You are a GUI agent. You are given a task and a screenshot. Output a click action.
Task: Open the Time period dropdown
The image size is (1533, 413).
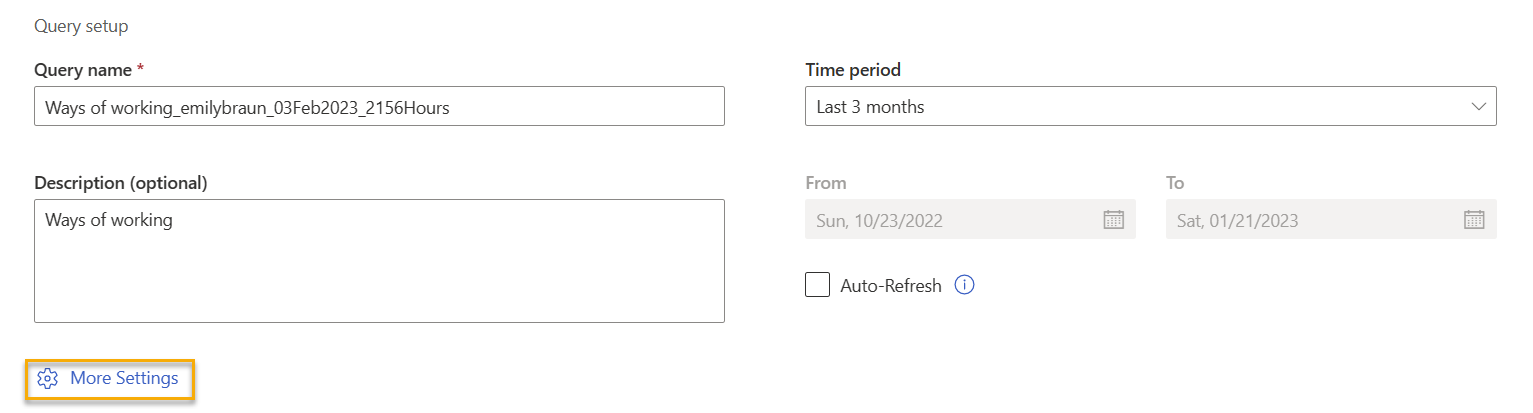click(1150, 107)
